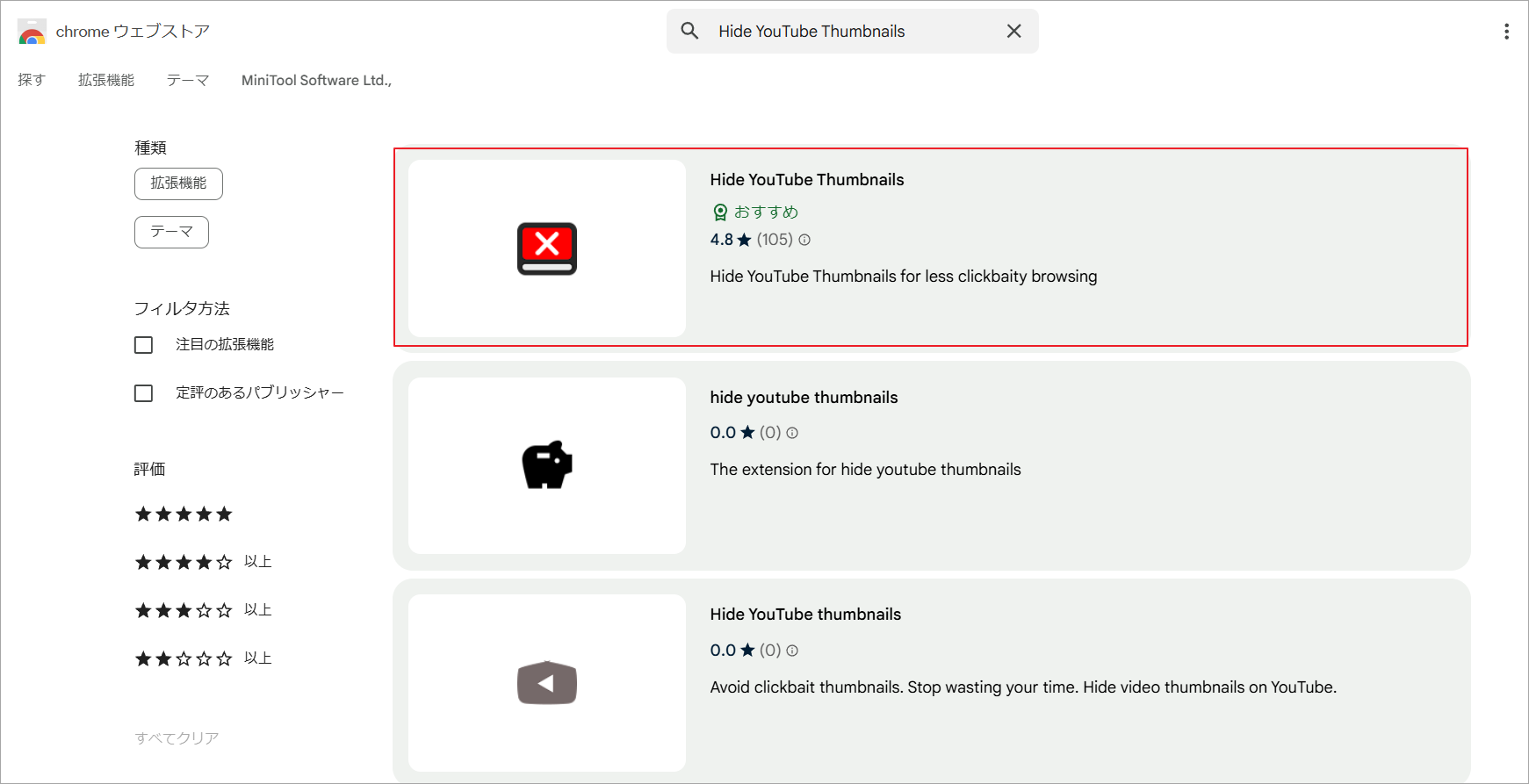Click info icon next to (105) rating
This screenshot has width=1529, height=784.
coord(804,240)
